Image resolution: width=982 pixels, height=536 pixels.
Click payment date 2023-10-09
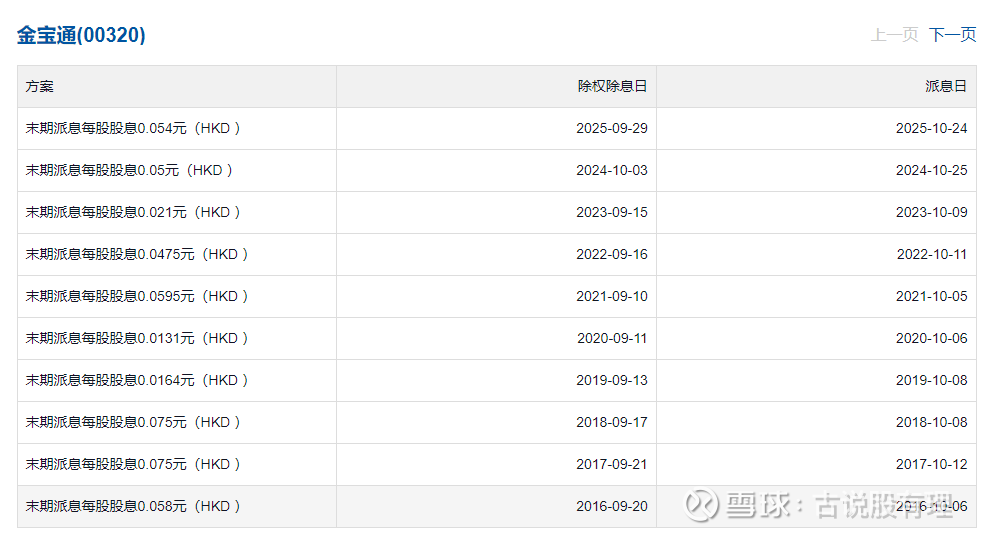(x=931, y=212)
